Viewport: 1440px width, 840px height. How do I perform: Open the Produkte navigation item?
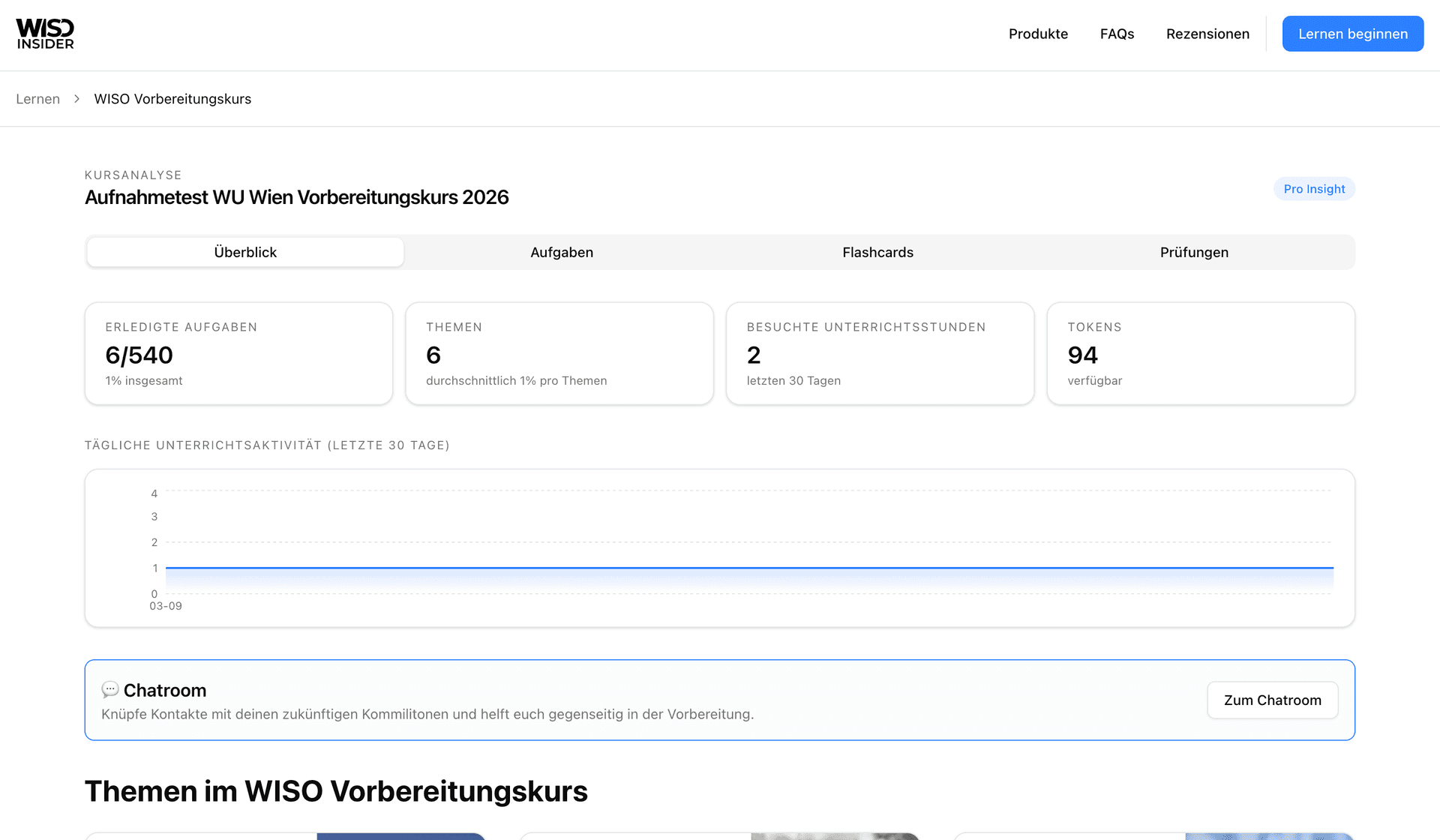tap(1038, 34)
